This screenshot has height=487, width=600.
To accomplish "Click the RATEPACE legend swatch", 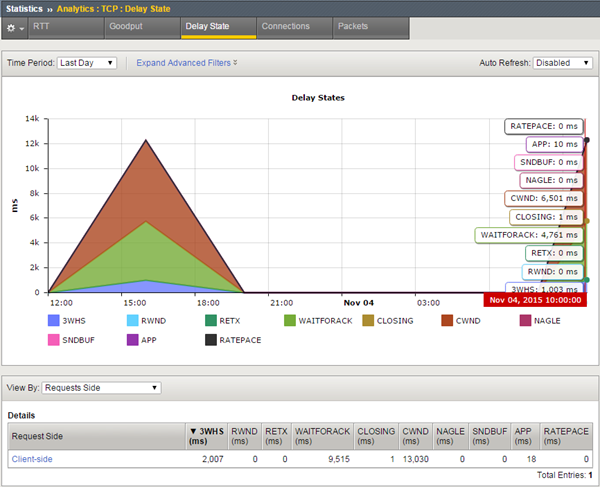I will 211,341.
